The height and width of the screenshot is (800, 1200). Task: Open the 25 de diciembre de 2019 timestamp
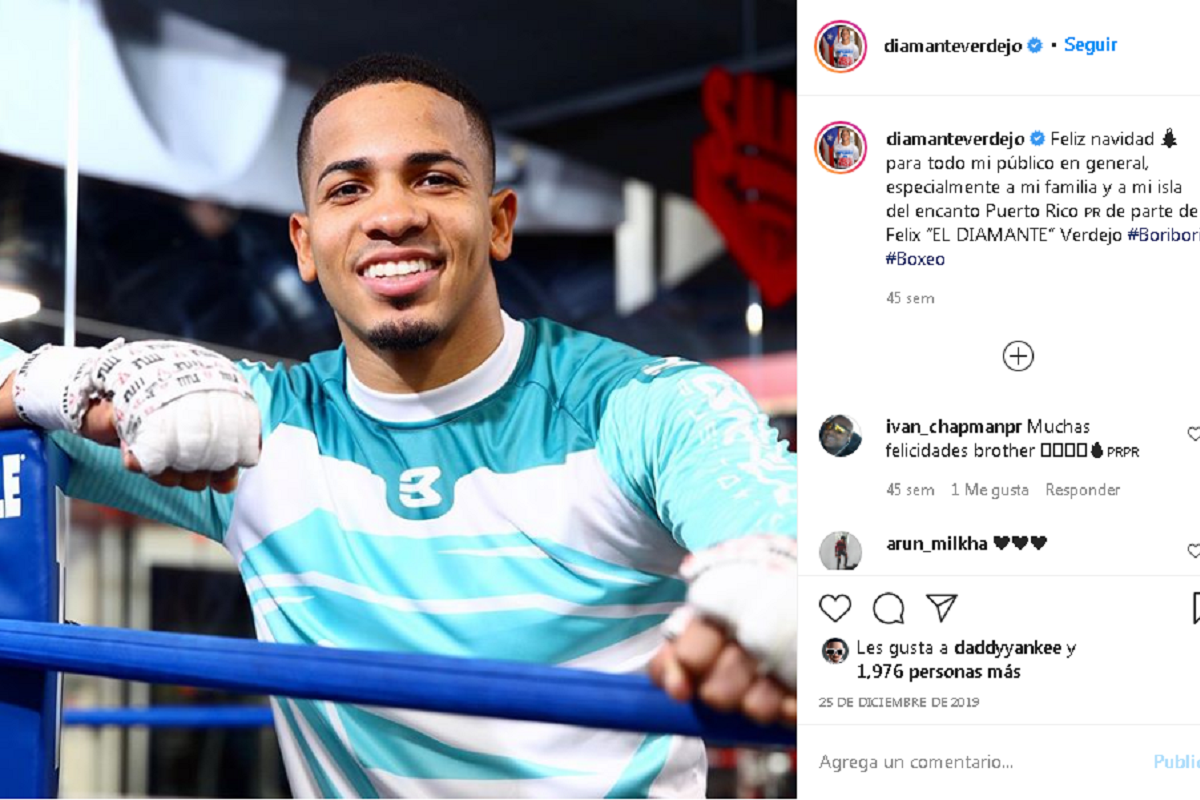(899, 703)
